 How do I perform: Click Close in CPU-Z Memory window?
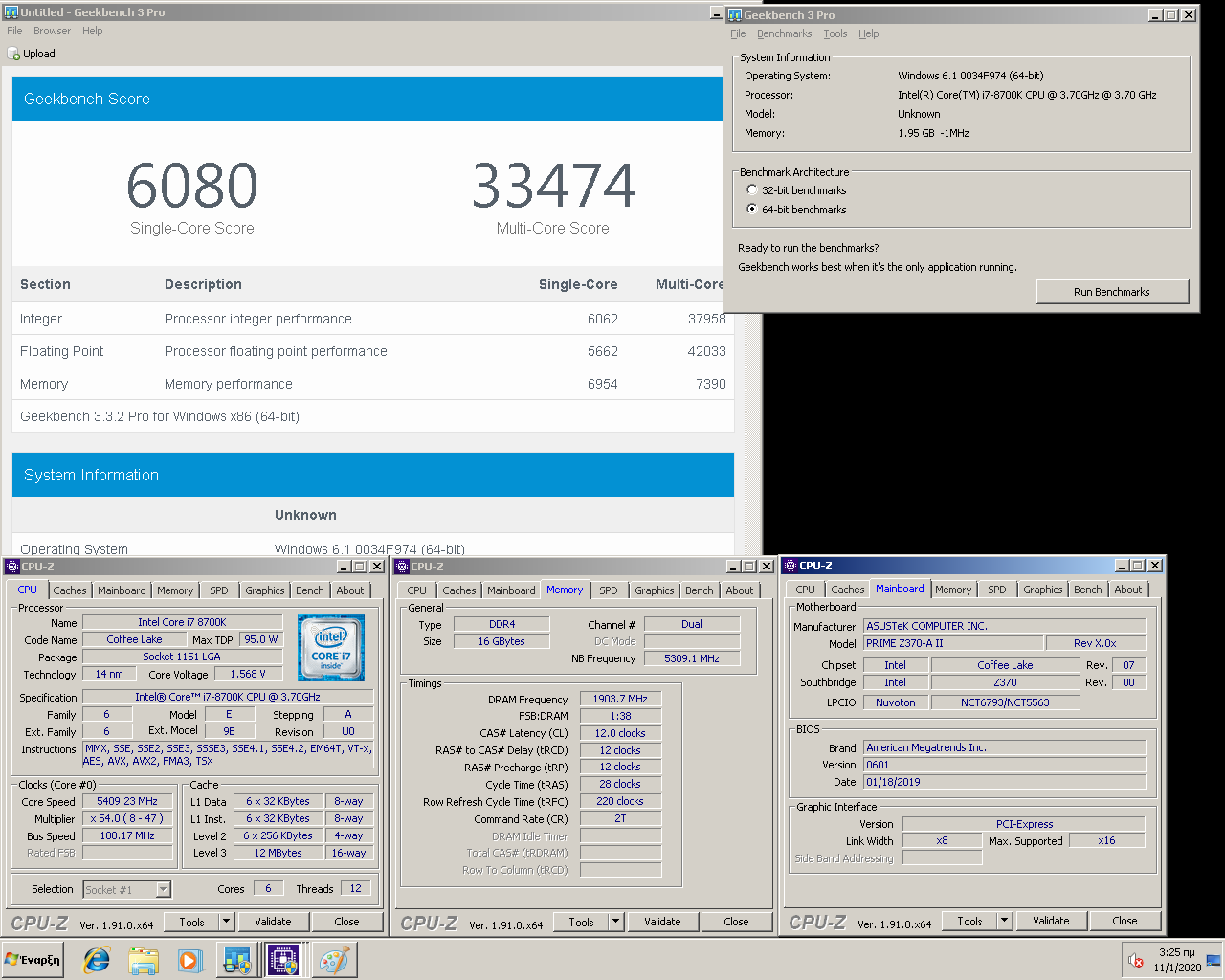pyautogui.click(x=736, y=922)
